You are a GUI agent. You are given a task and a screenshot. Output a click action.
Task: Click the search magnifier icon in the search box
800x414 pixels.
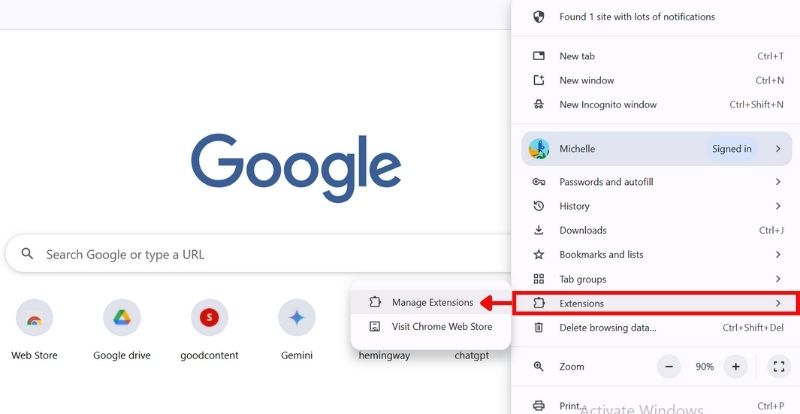[x=27, y=254]
